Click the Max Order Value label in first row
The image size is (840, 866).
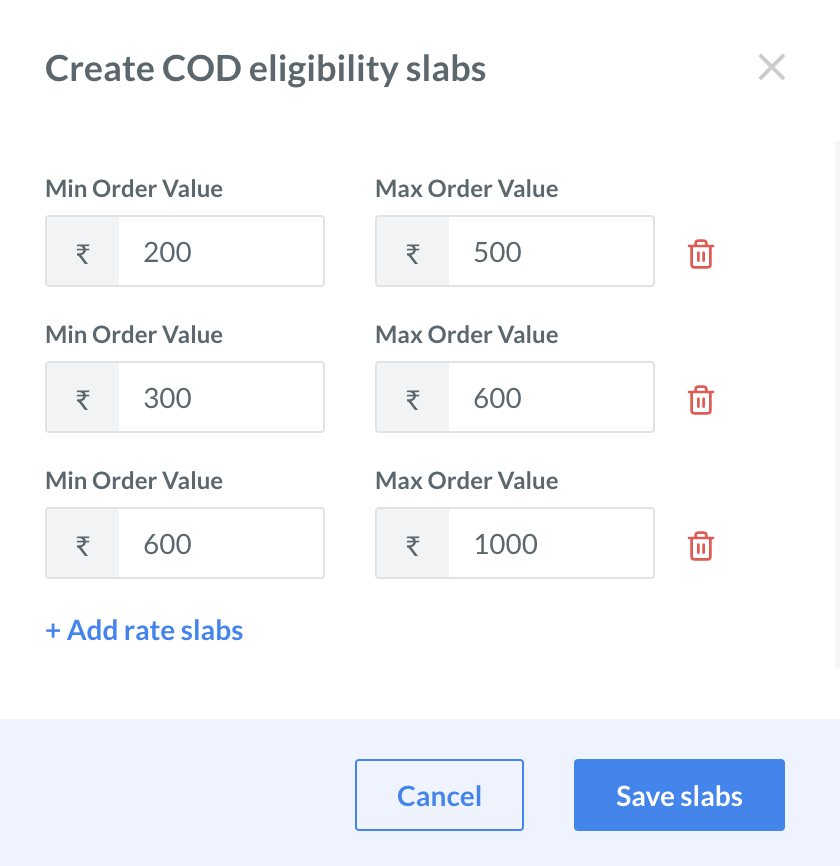[466, 188]
